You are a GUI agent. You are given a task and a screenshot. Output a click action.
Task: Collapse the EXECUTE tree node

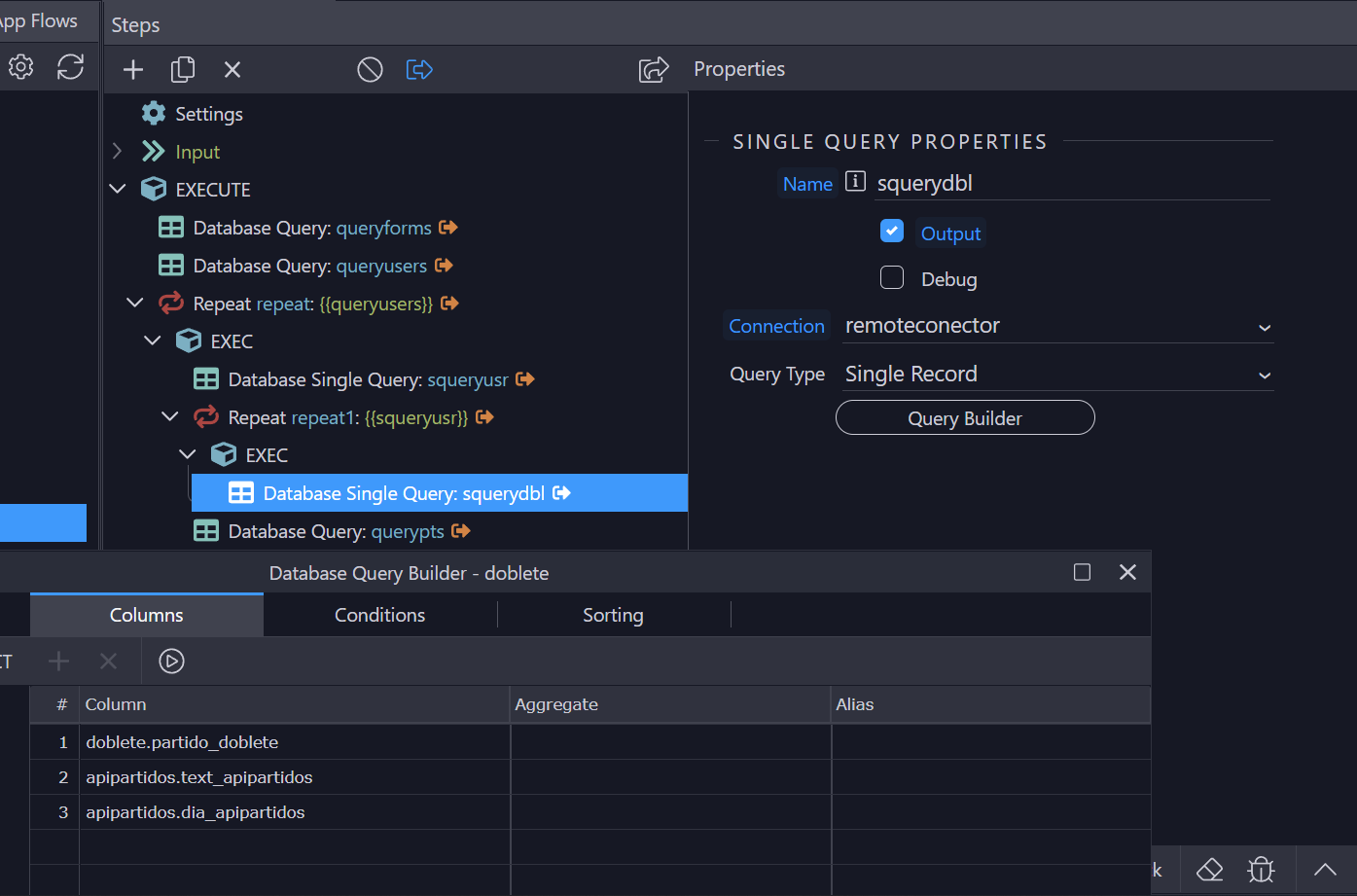point(118,189)
